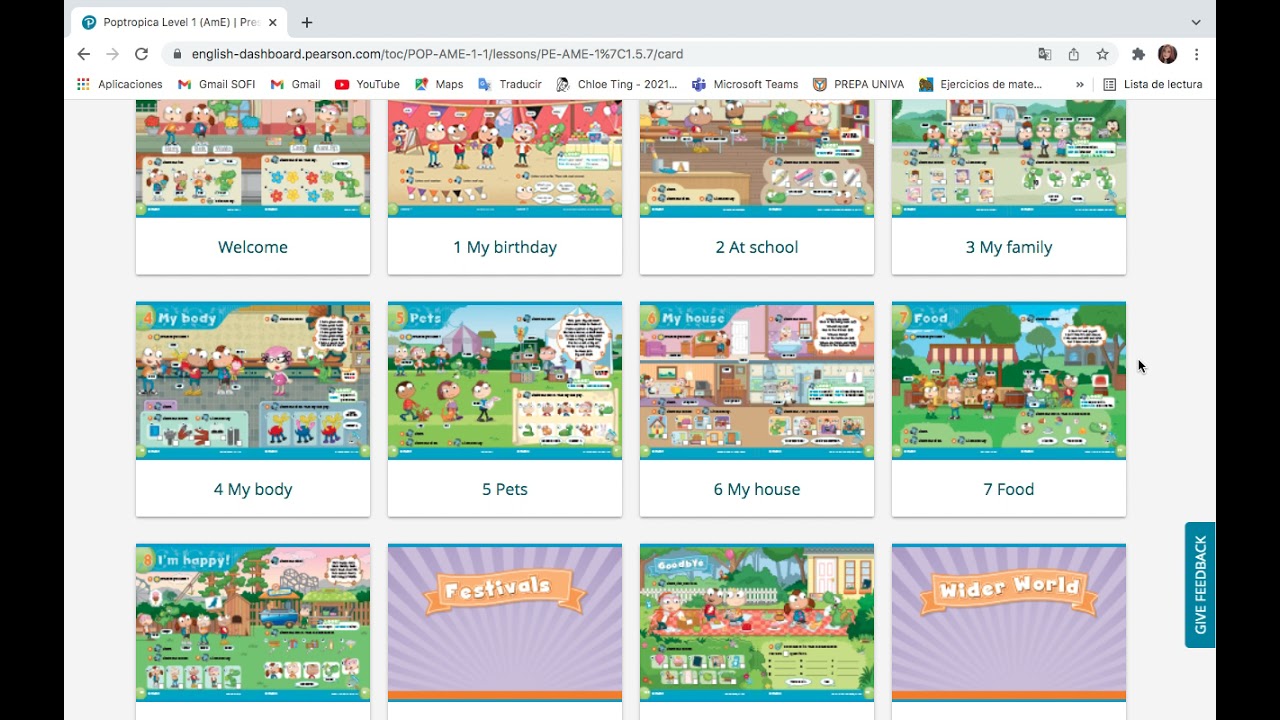Image resolution: width=1280 pixels, height=720 pixels.
Task: Reload the page with the refresh icon
Action: (x=141, y=54)
